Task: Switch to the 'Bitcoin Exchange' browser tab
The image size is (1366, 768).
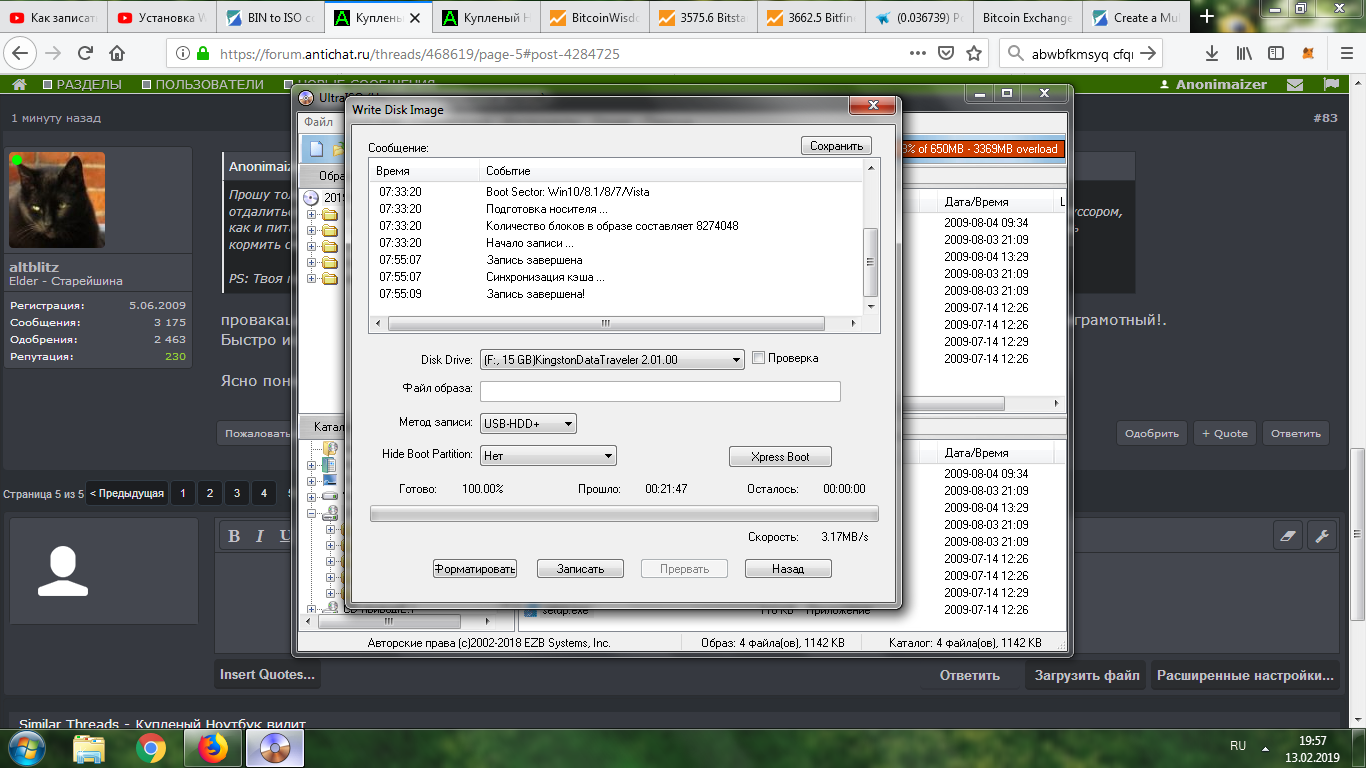Action: point(1027,17)
